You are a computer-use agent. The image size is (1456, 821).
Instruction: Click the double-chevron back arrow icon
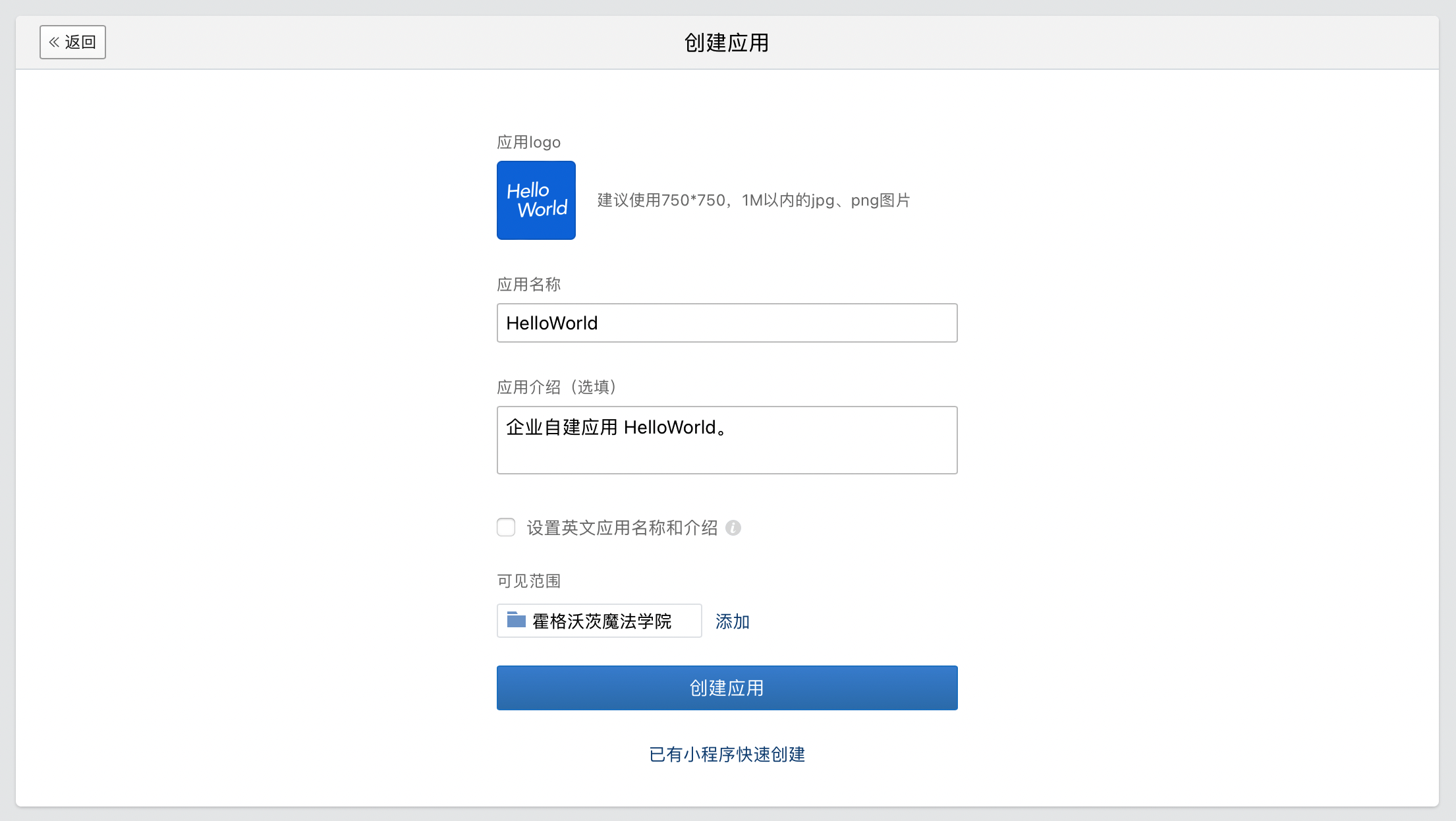click(x=54, y=42)
